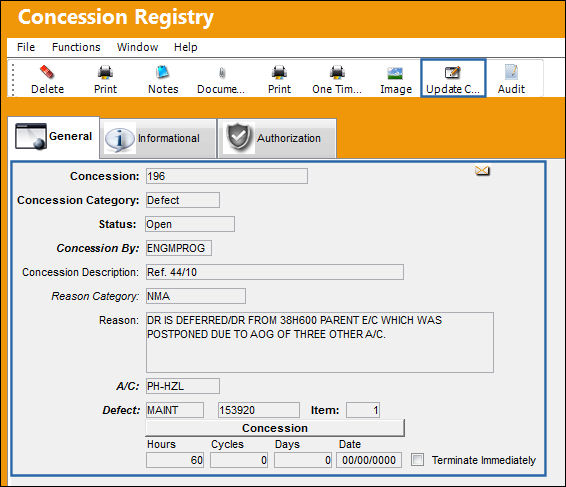Click the Update C... toolbar icon
This screenshot has height=487, width=566.
coord(453,79)
